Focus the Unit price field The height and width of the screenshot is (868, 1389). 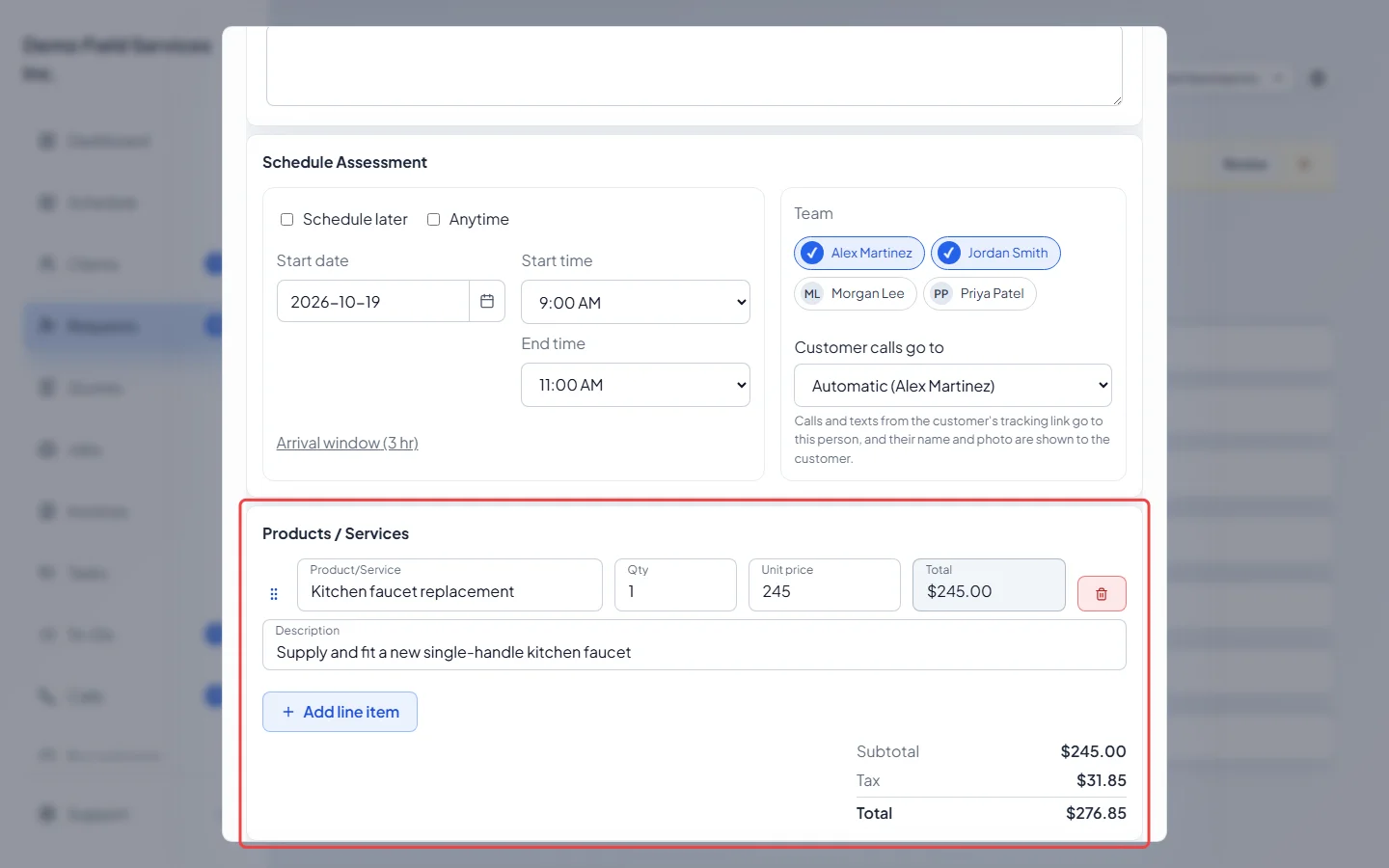click(825, 584)
